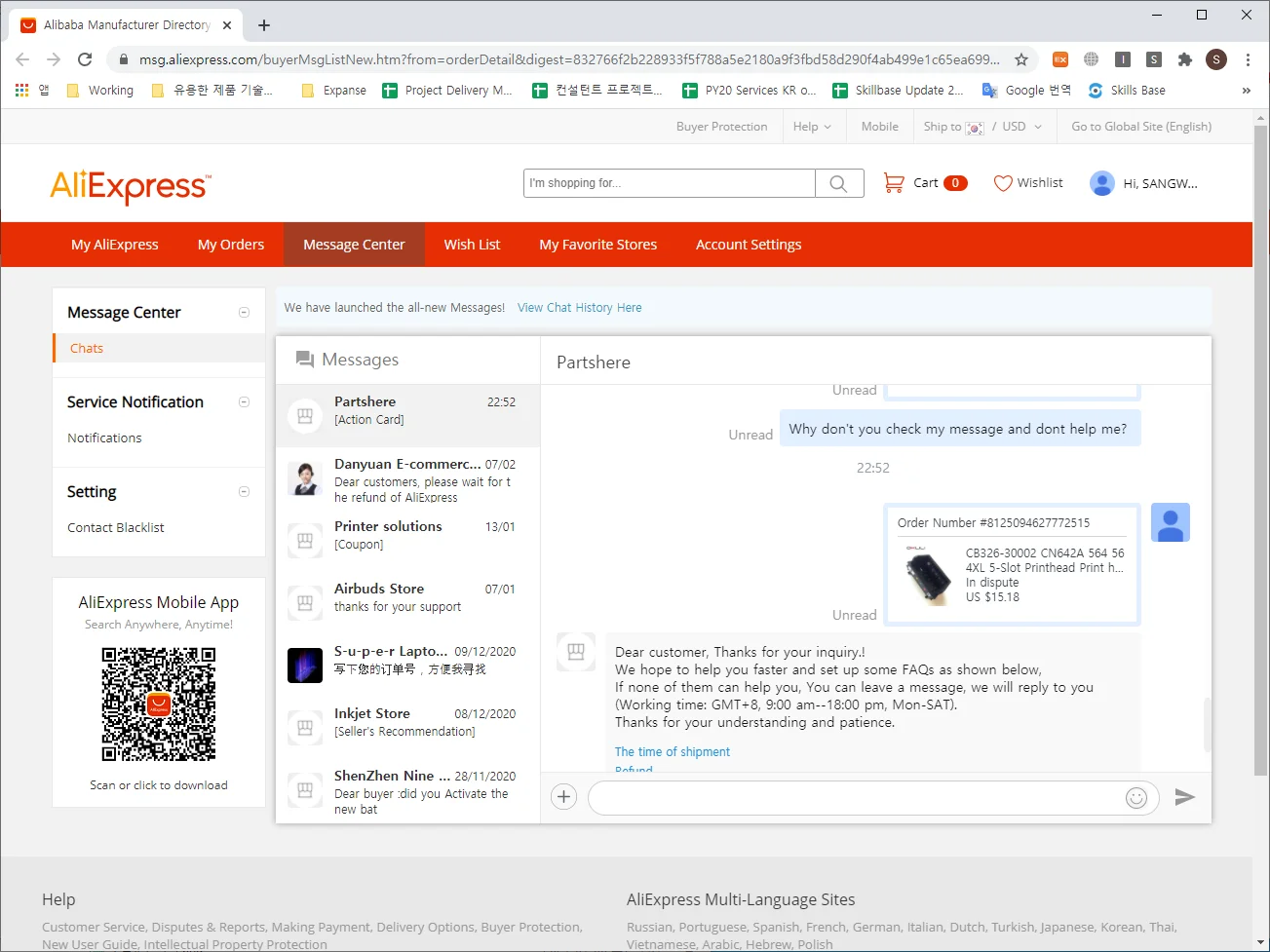Open the ShenZhen Nine conversation
This screenshot has height=952, width=1270.
click(408, 790)
